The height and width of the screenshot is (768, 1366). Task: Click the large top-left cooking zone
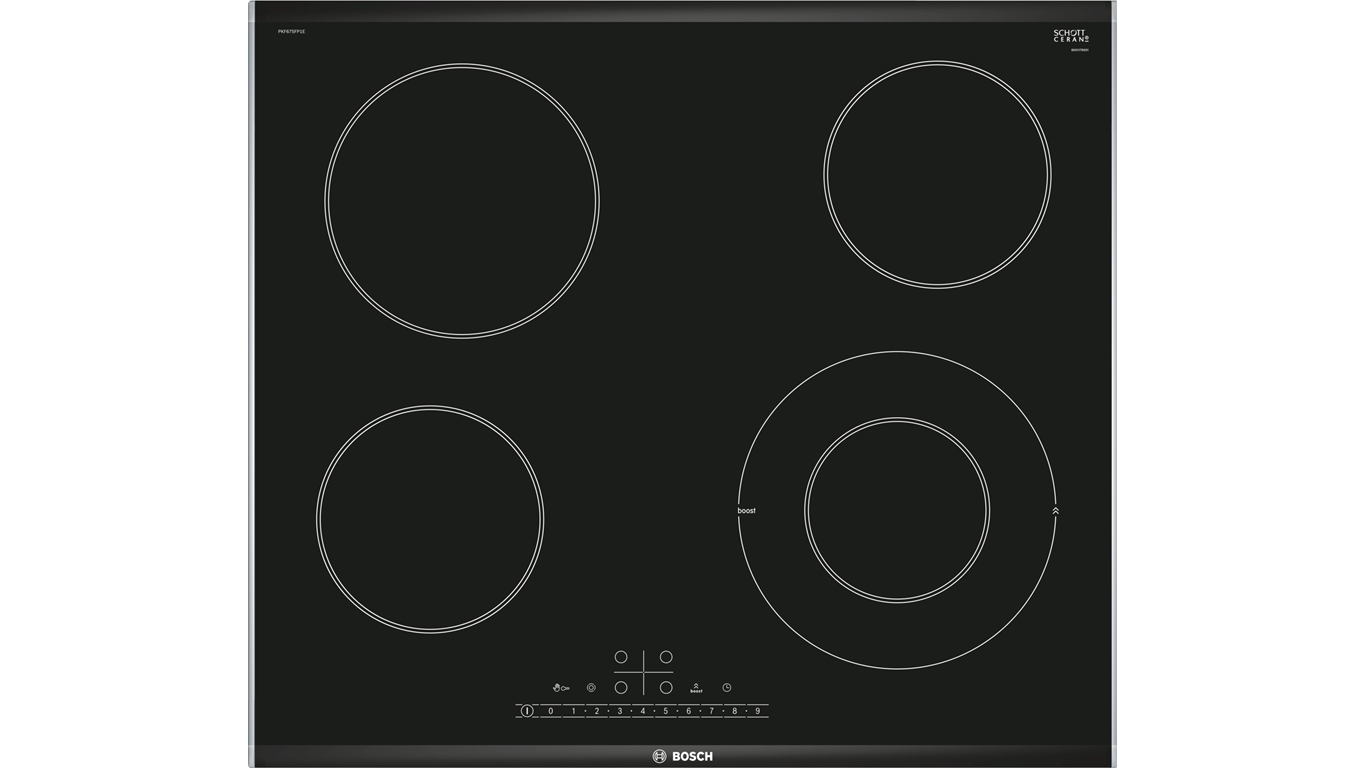click(x=462, y=200)
